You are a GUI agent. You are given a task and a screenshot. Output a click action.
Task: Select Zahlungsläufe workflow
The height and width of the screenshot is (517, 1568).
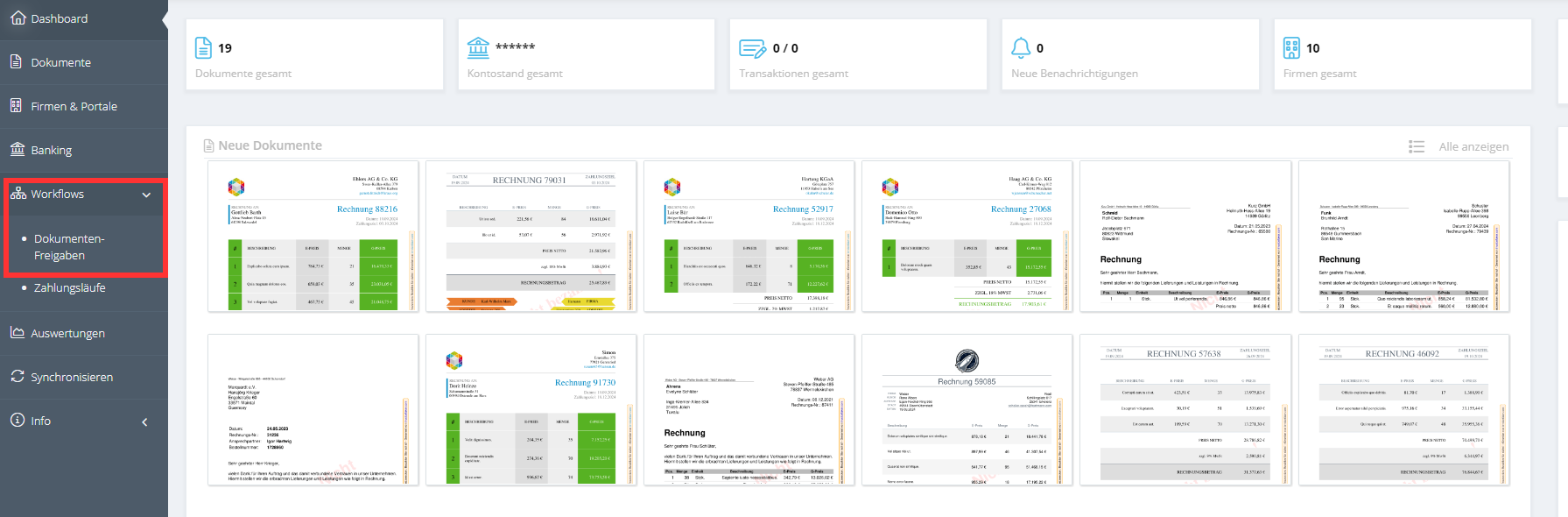click(70, 287)
